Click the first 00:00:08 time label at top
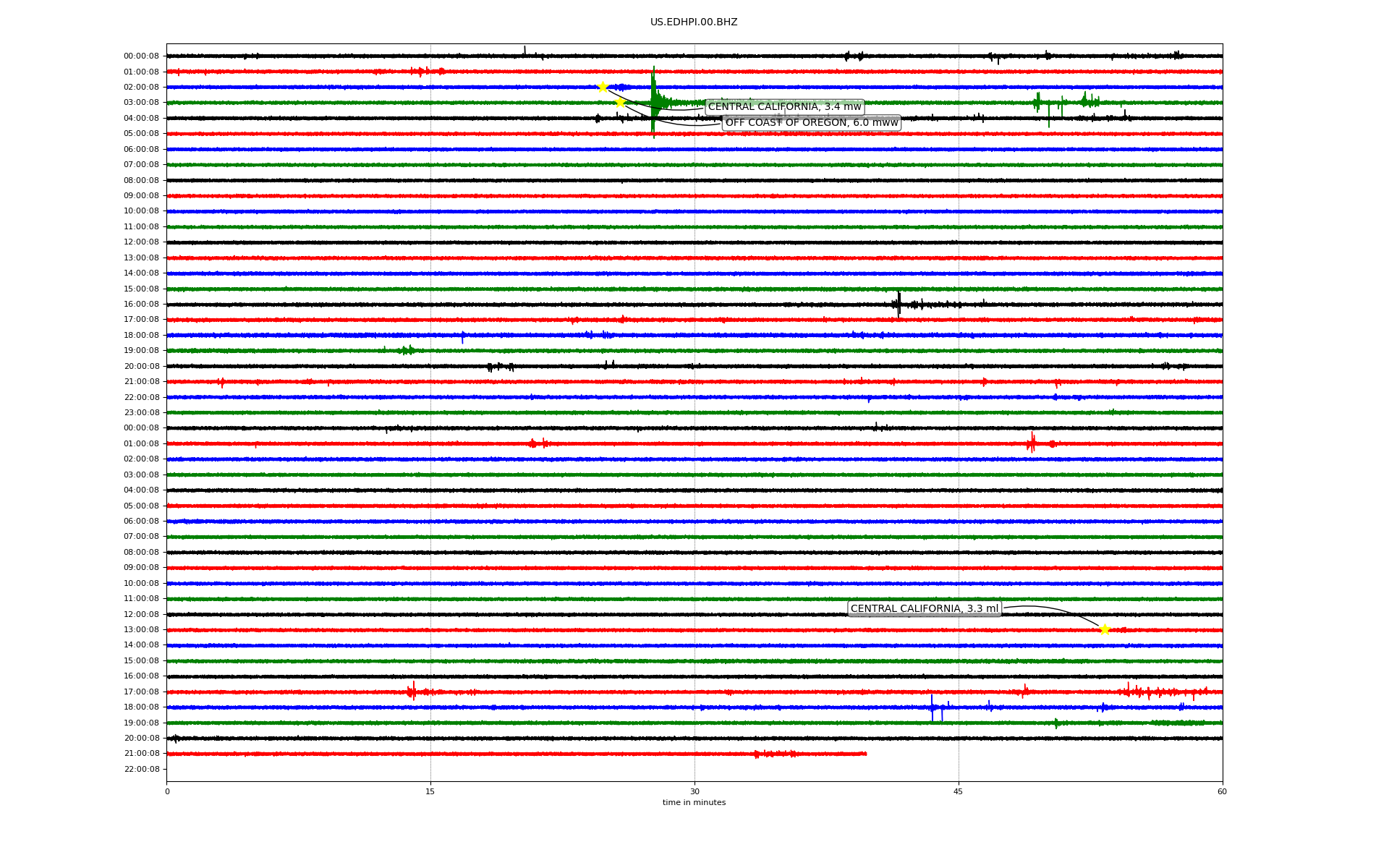This screenshot has width=1389, height=868. tap(141, 56)
